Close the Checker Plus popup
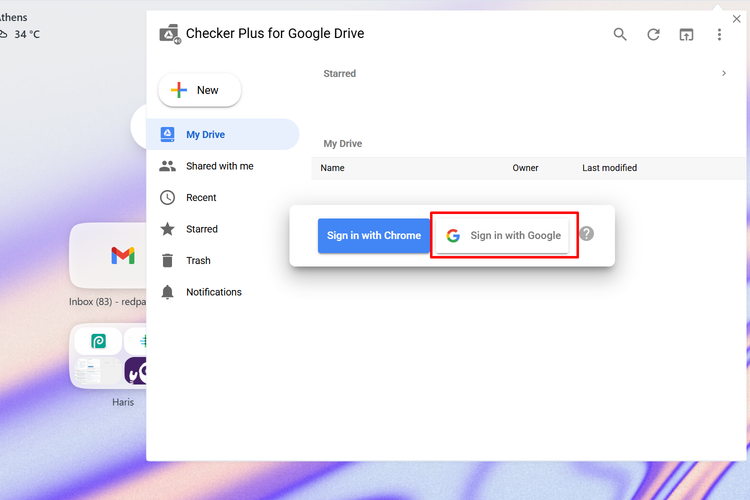This screenshot has height=500, width=750. point(737,19)
